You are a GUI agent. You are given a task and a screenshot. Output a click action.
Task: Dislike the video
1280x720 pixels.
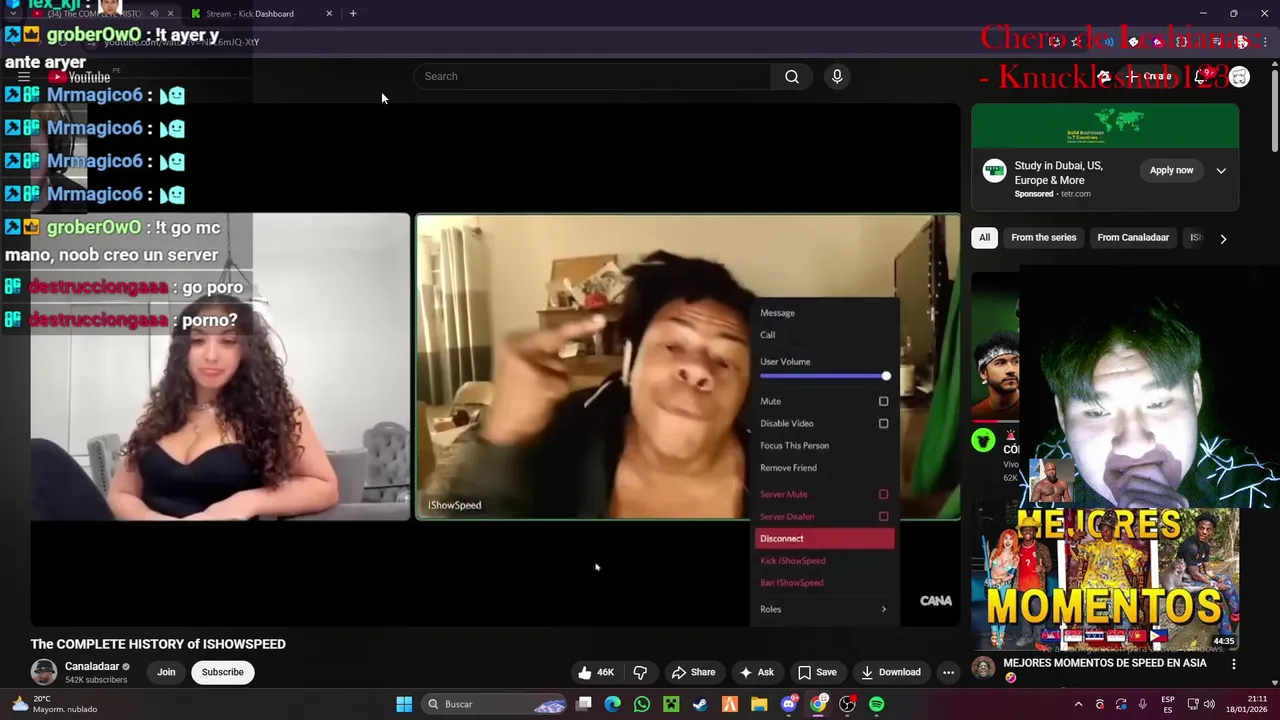(x=640, y=672)
